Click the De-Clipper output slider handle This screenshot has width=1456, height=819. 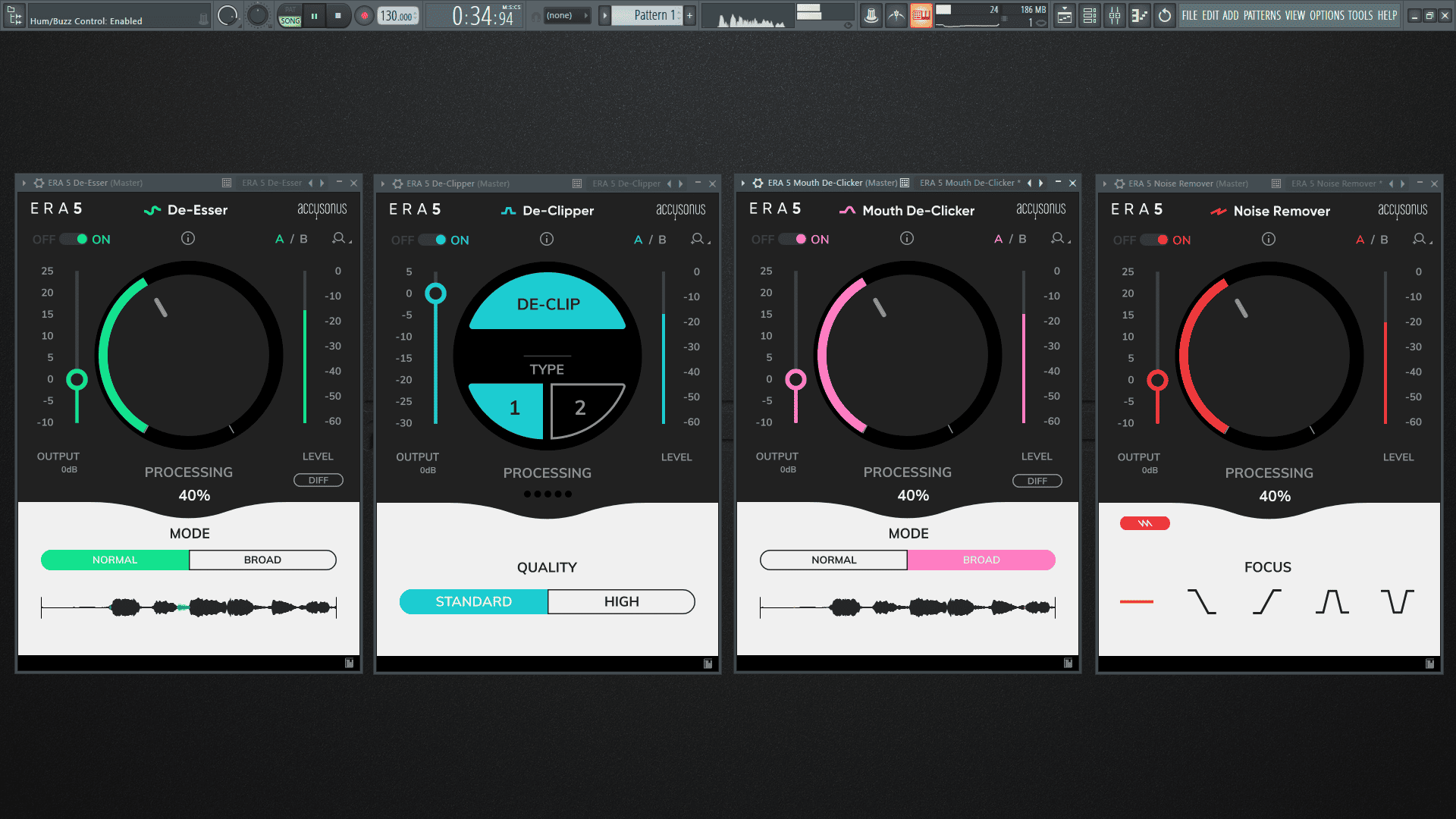(435, 293)
